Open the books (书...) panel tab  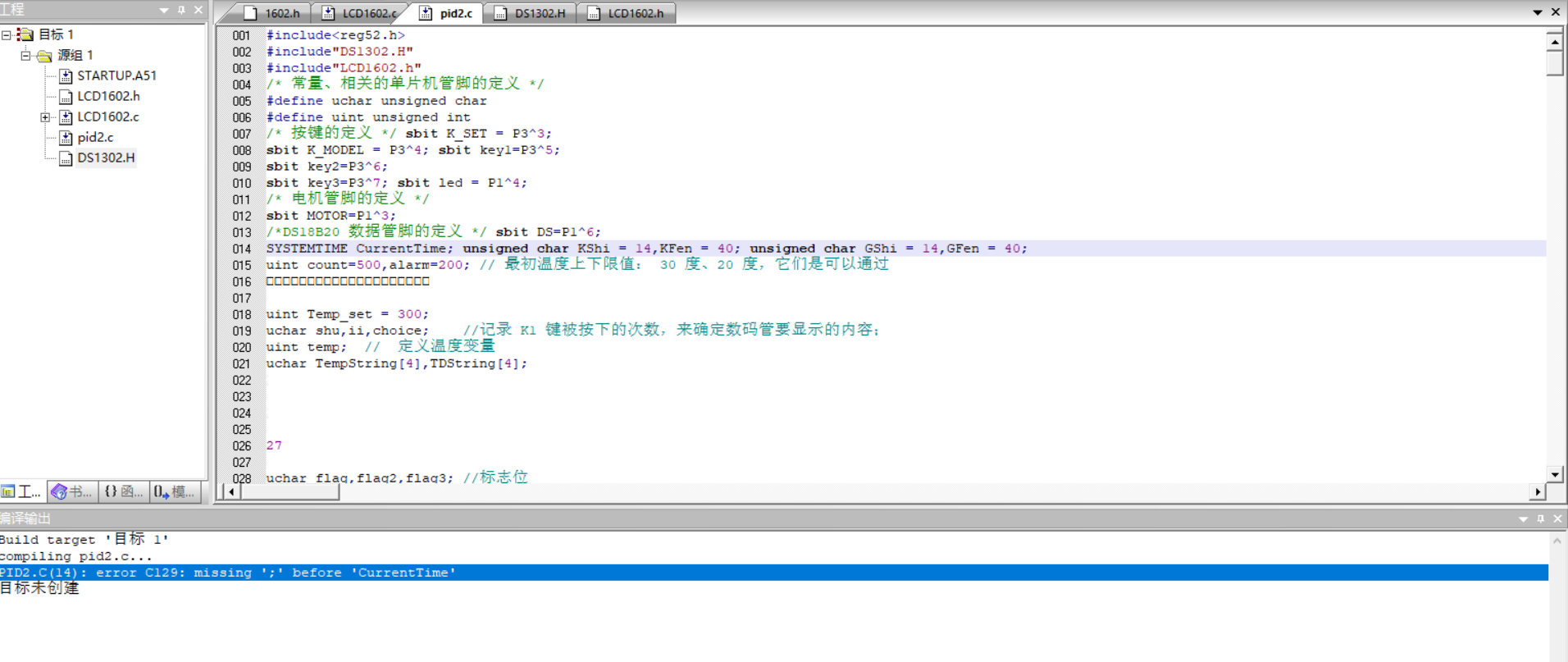[x=72, y=491]
